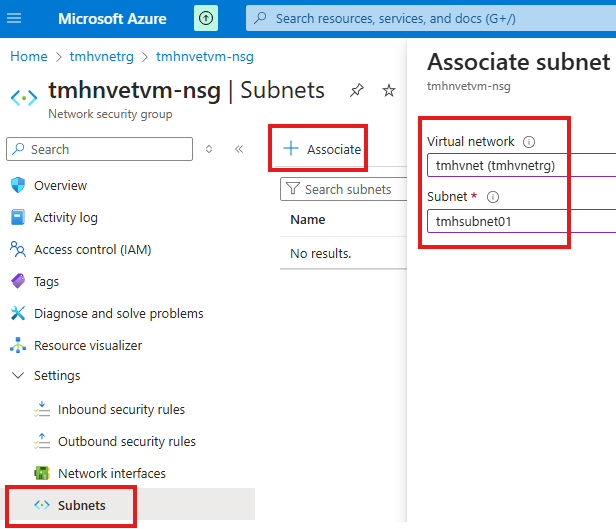Open Overview menu item

[60, 185]
